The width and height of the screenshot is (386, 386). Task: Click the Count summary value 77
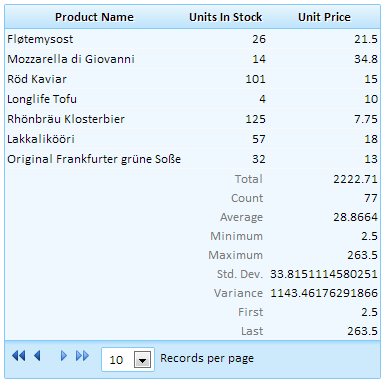click(x=371, y=198)
